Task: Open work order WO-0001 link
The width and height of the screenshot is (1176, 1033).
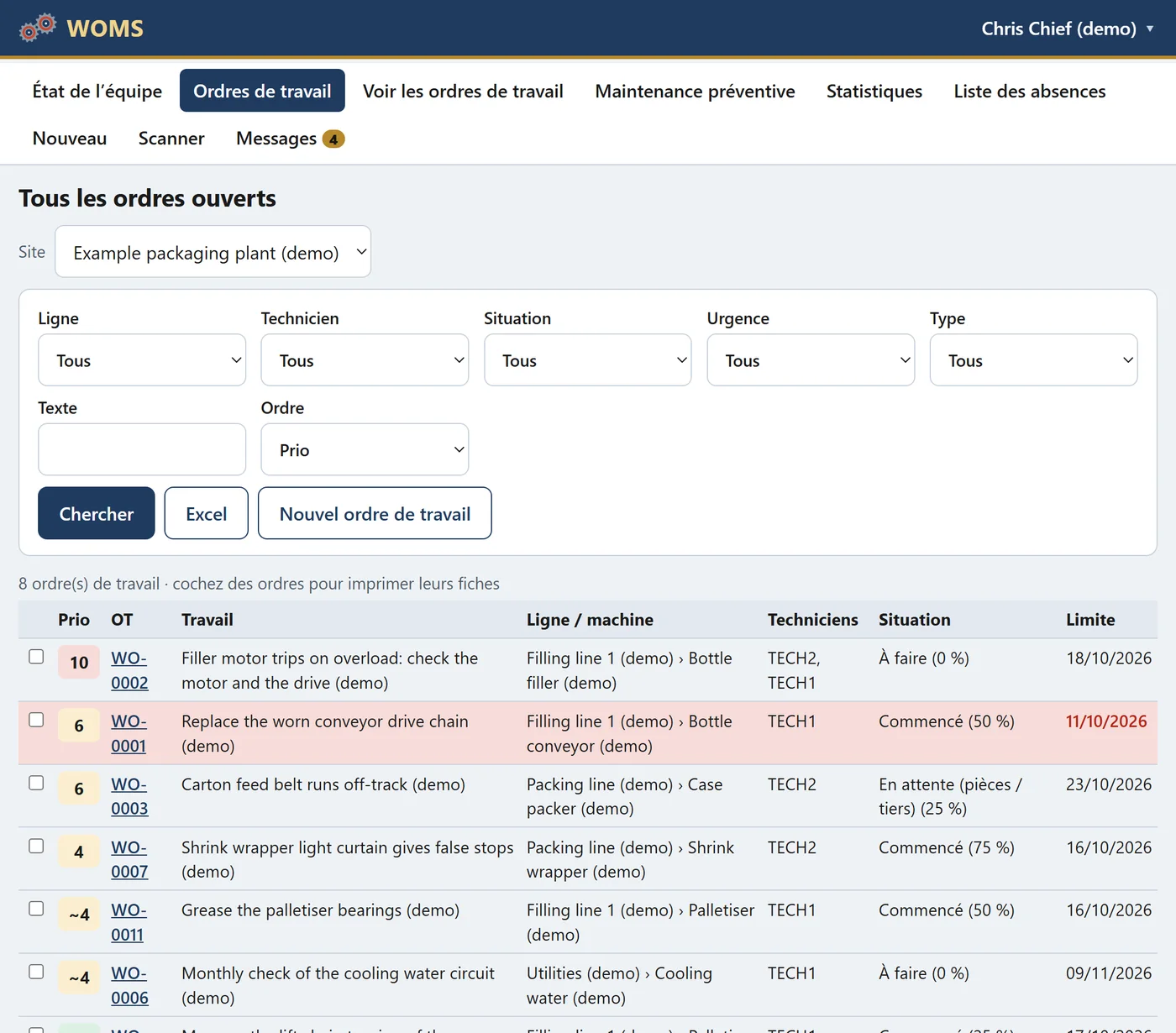Action: (x=129, y=733)
